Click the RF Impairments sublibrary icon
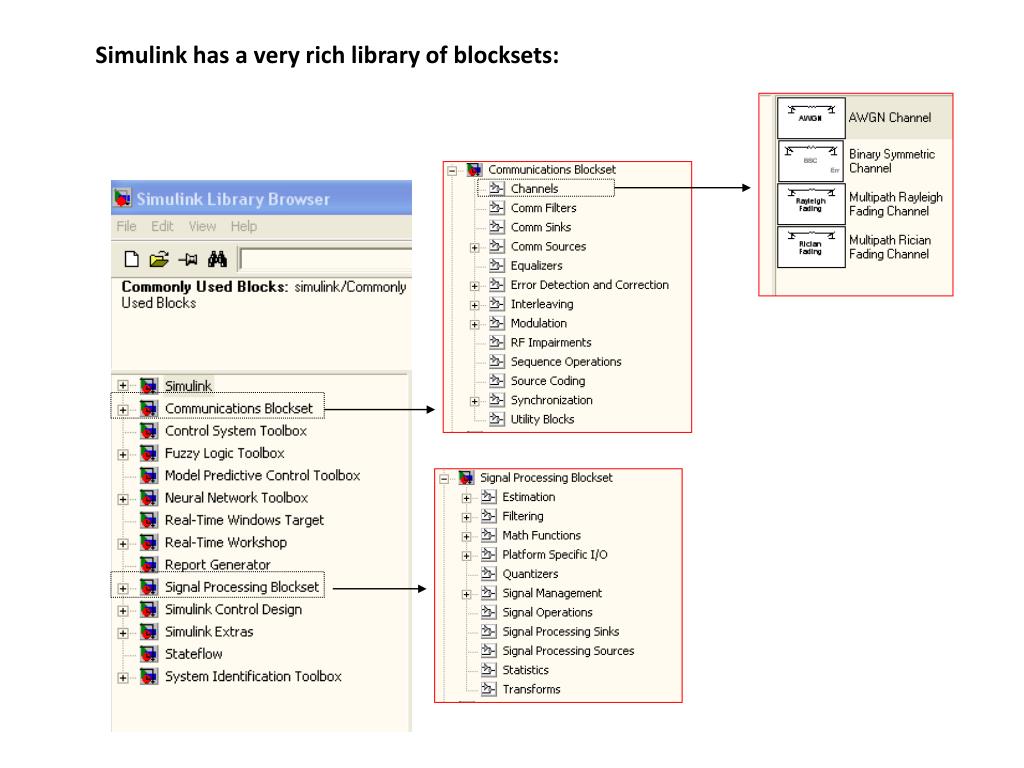 (497, 342)
